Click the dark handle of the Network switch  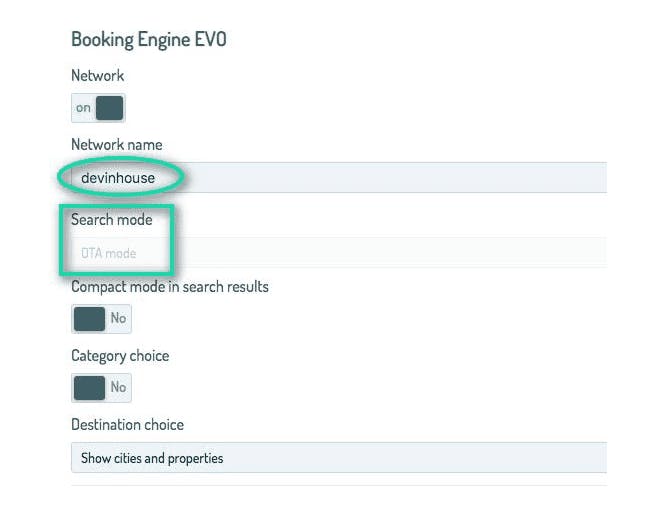tap(109, 108)
